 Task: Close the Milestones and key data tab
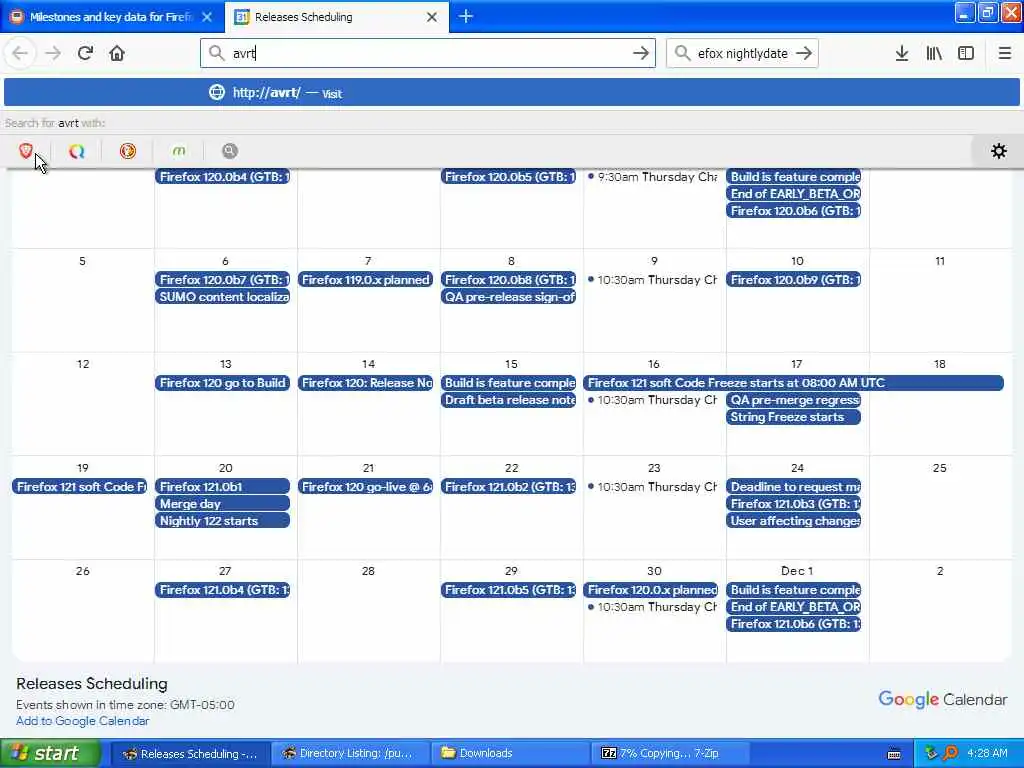click(x=207, y=17)
